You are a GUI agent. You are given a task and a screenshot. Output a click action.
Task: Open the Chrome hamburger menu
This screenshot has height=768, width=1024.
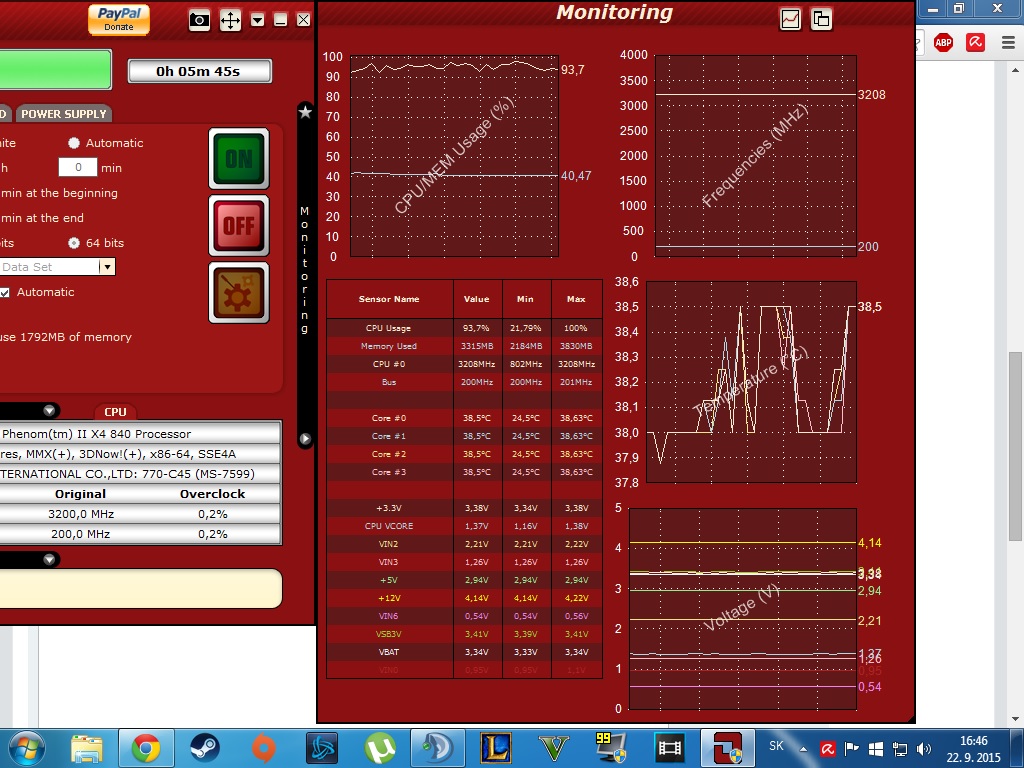point(1008,43)
